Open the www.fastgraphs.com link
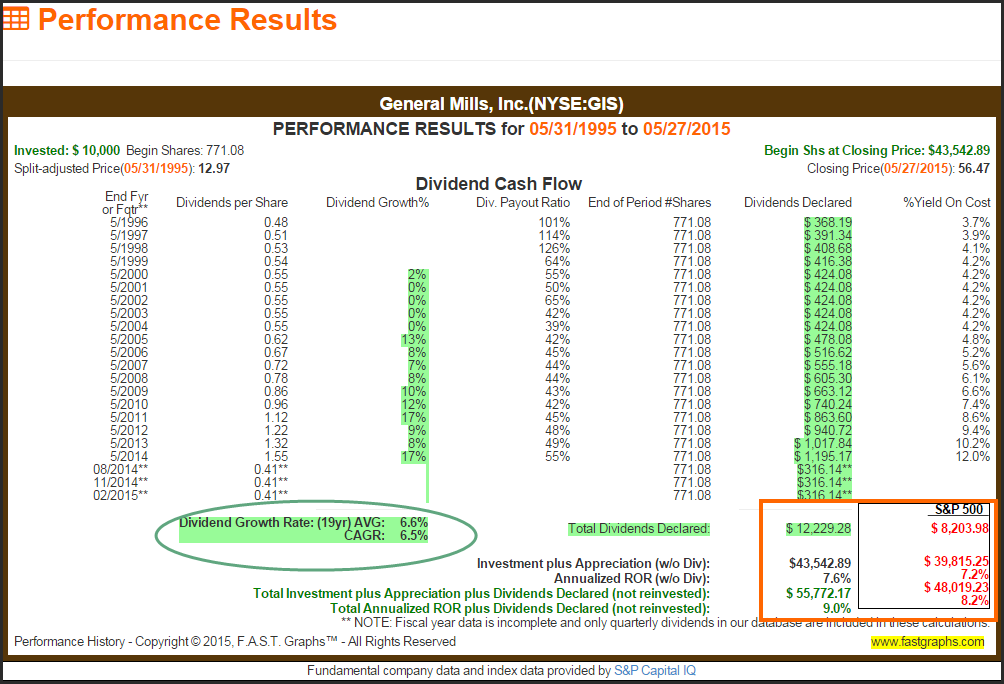 click(927, 641)
